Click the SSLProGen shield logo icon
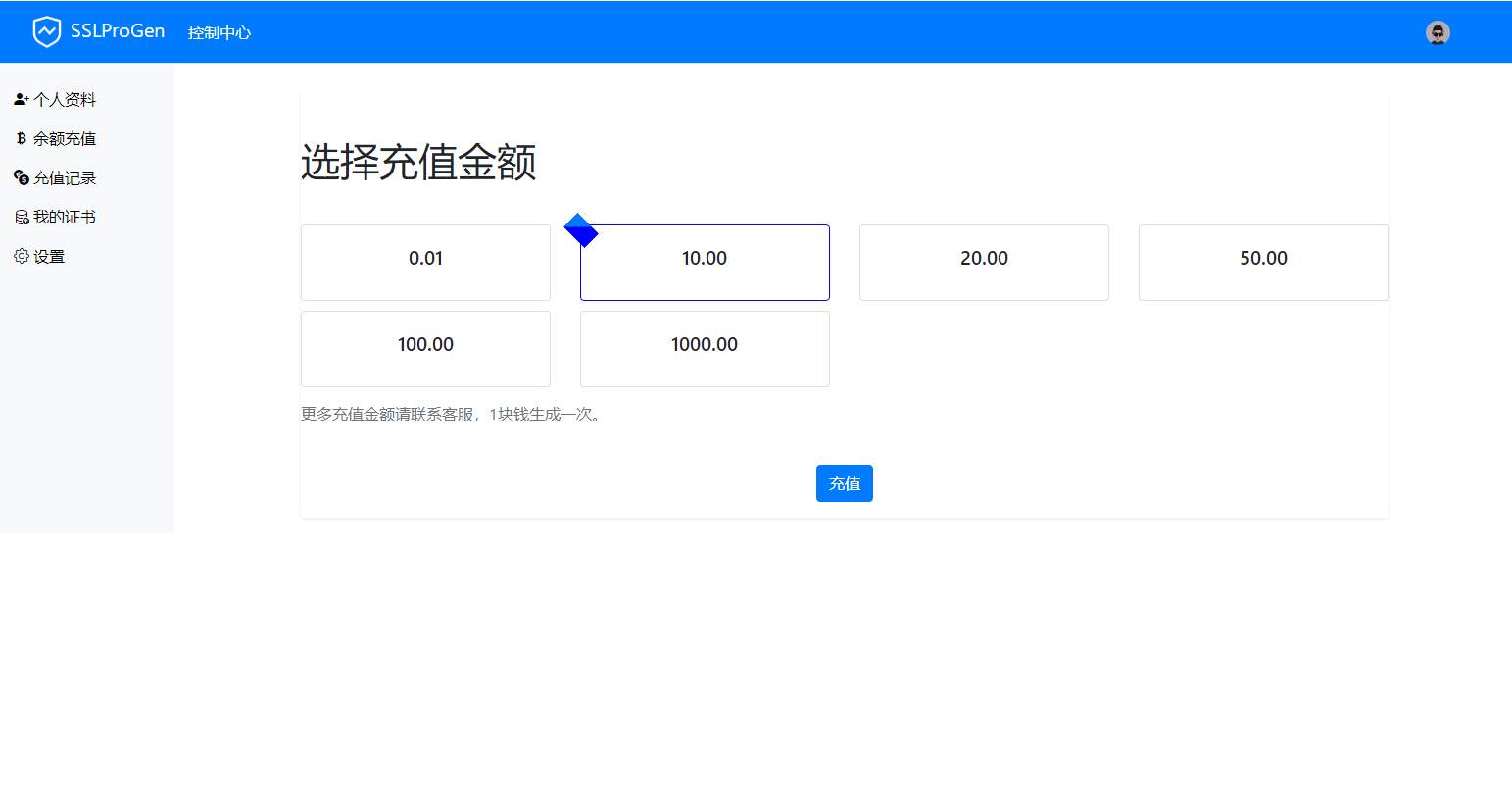 tap(47, 30)
